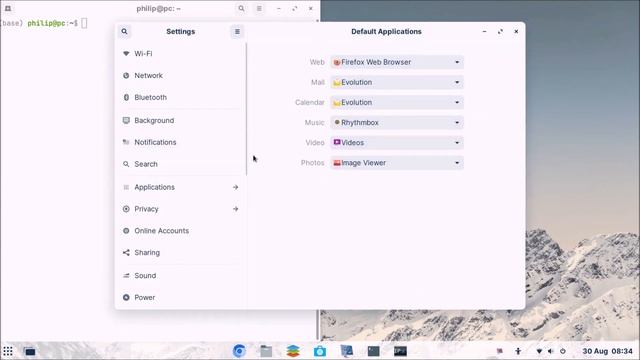
Task: Open Notifications settings panel
Action: coord(180,142)
